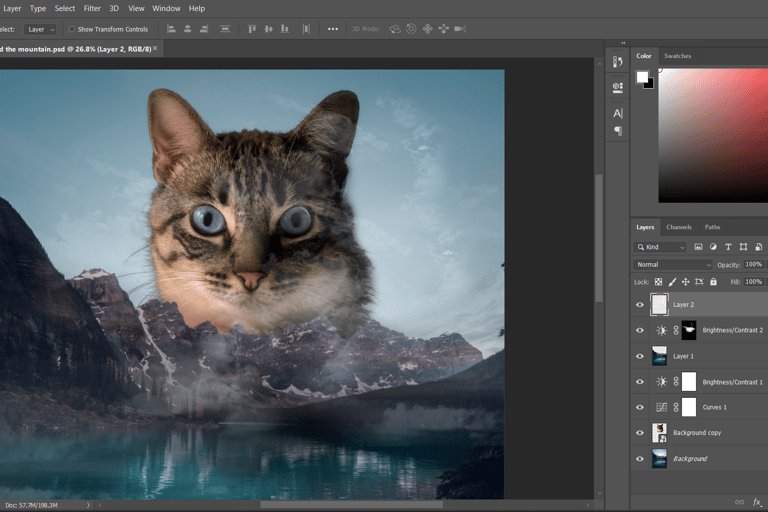Expand status bar info arrow

pos(88,505)
